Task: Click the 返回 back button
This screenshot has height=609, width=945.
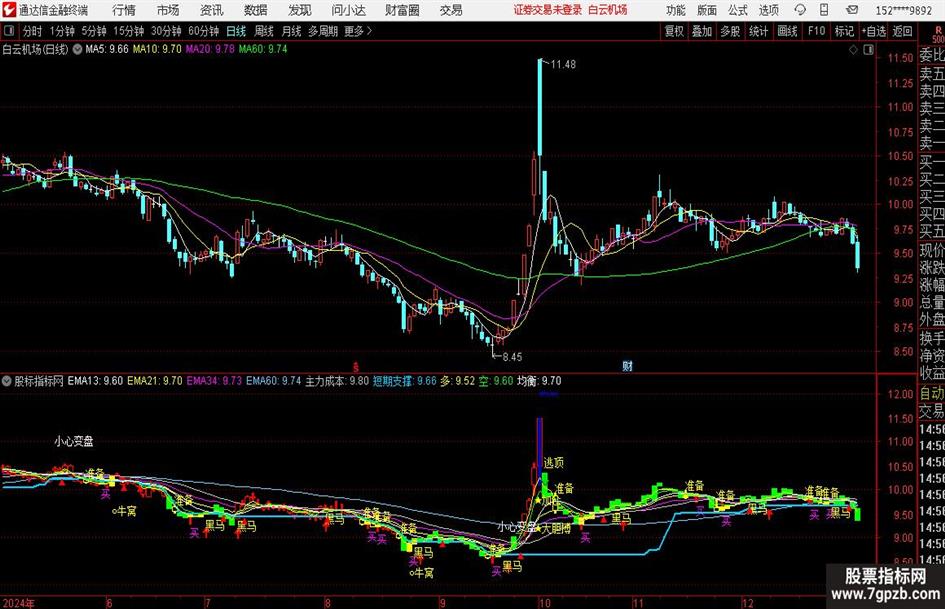Action: coord(902,31)
